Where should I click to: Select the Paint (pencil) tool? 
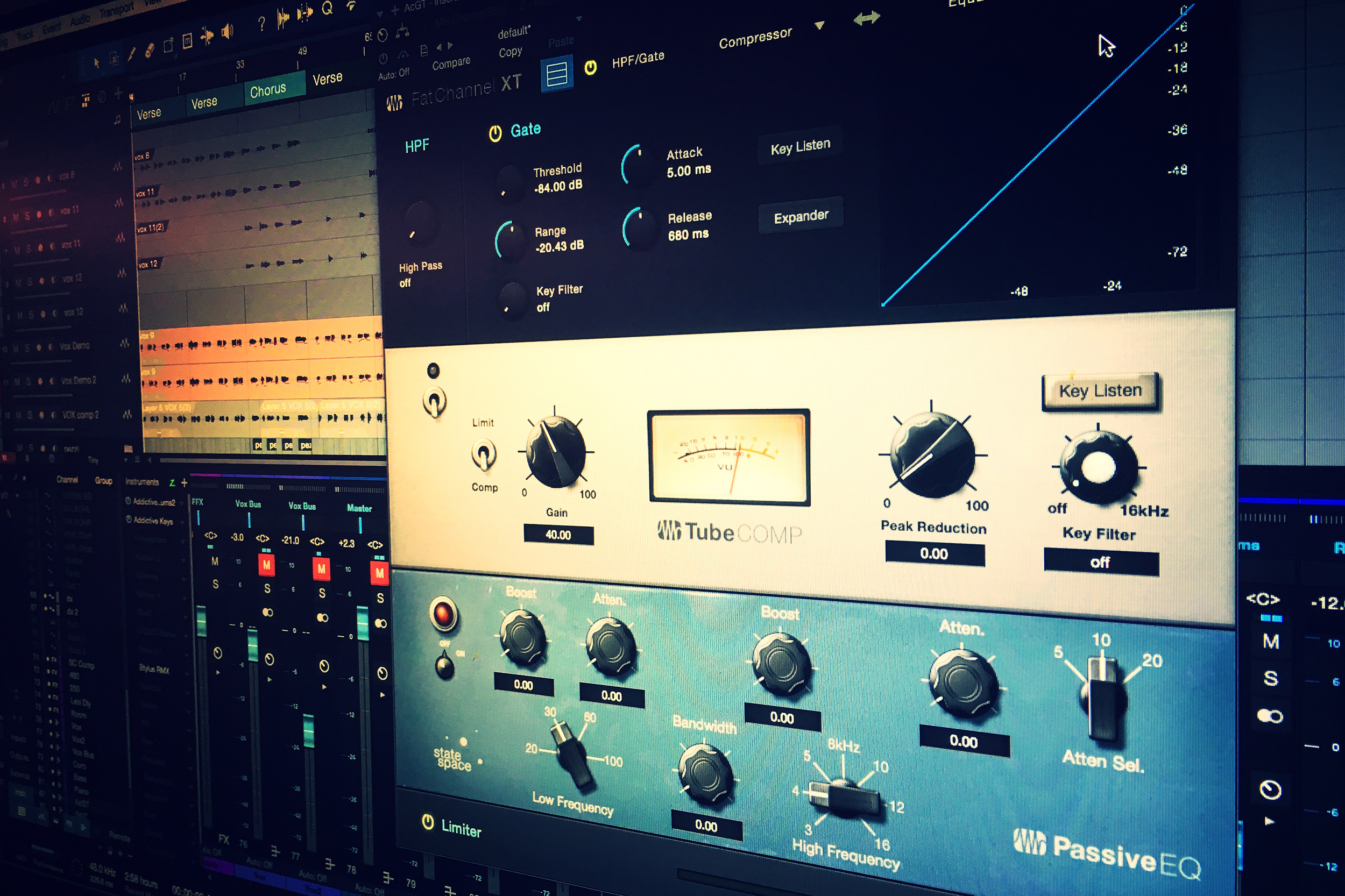[x=131, y=54]
